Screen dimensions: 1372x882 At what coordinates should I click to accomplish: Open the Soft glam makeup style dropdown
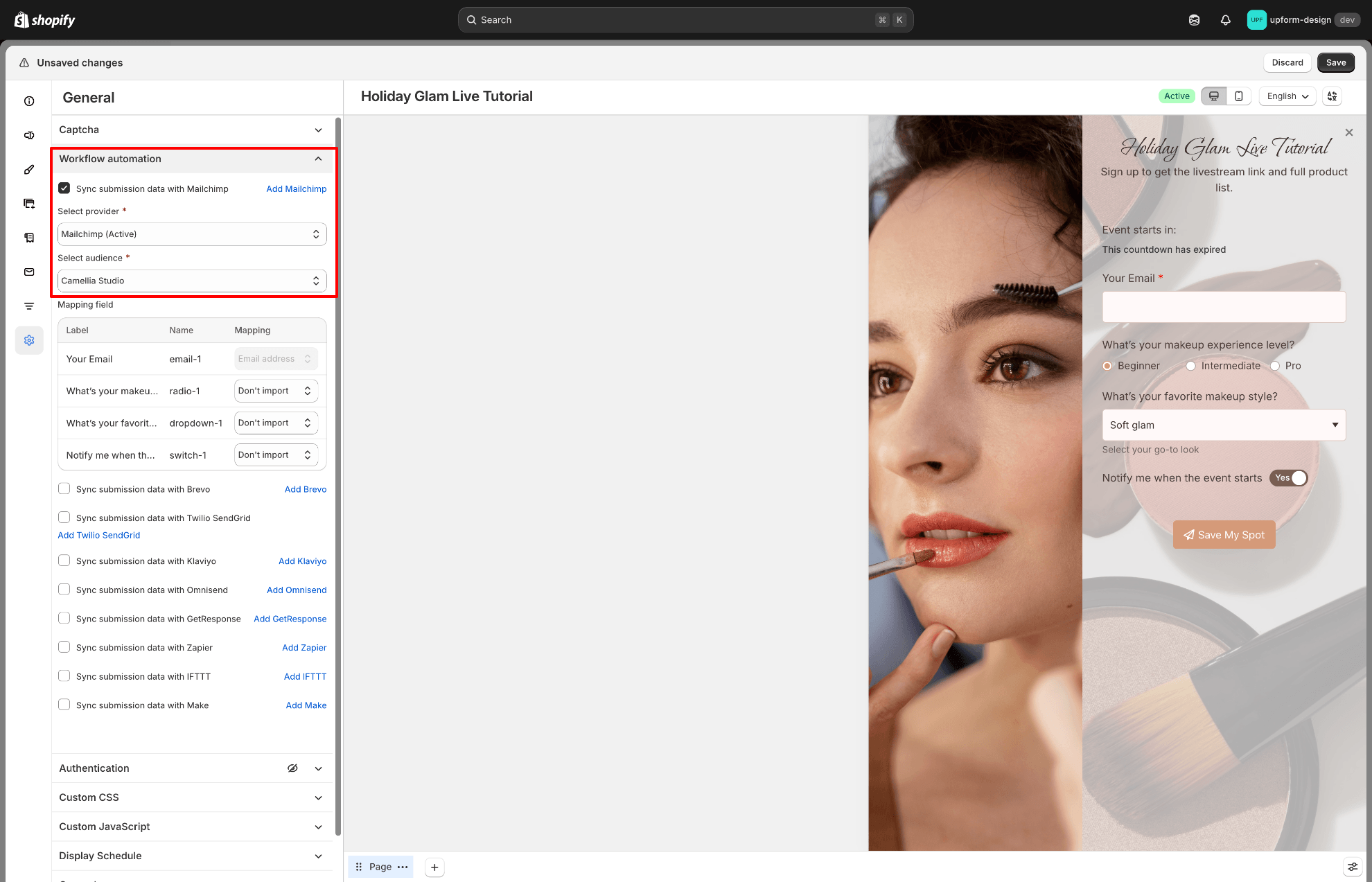[x=1224, y=425]
